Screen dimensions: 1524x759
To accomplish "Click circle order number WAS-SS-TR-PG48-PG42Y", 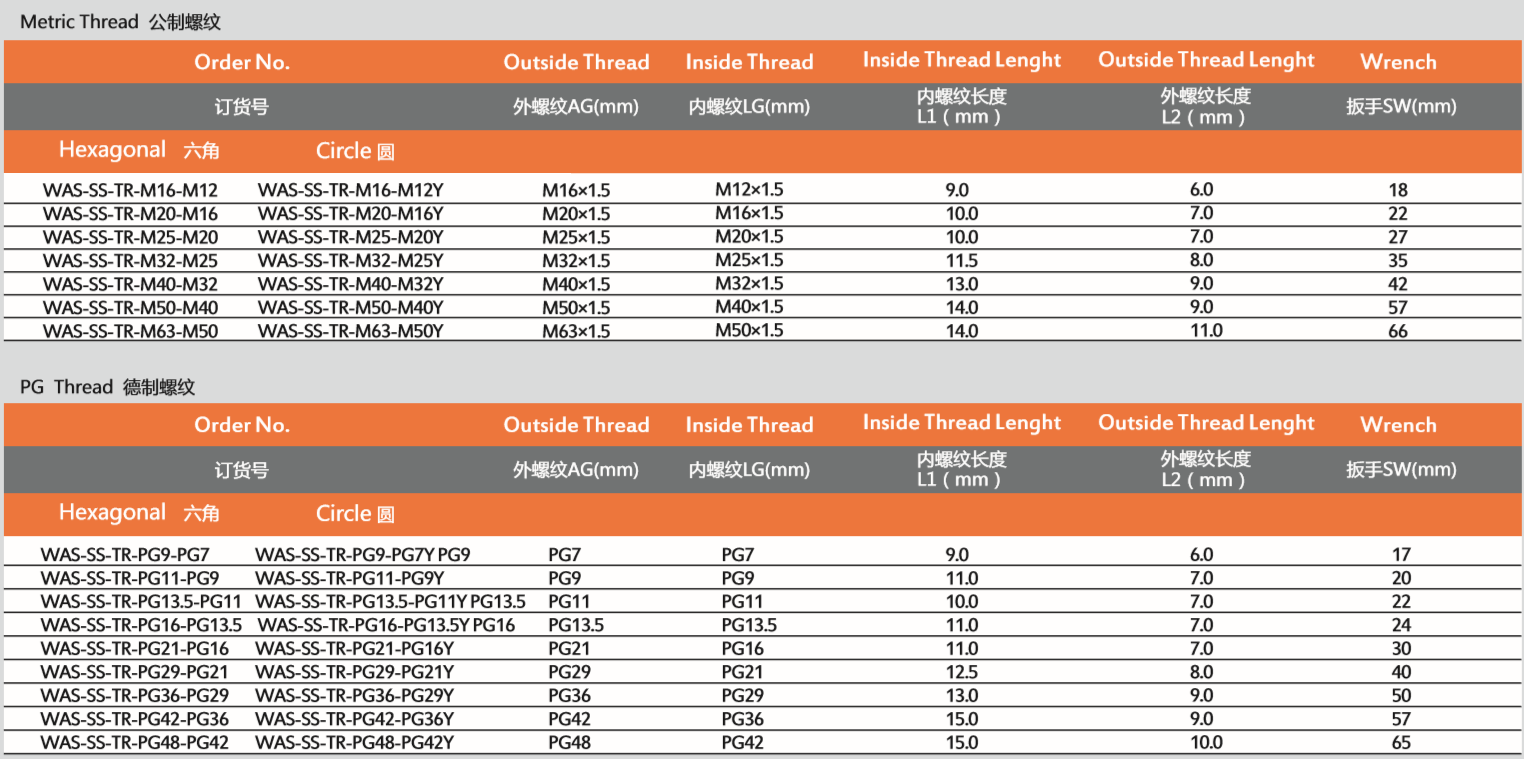I will (x=355, y=743).
